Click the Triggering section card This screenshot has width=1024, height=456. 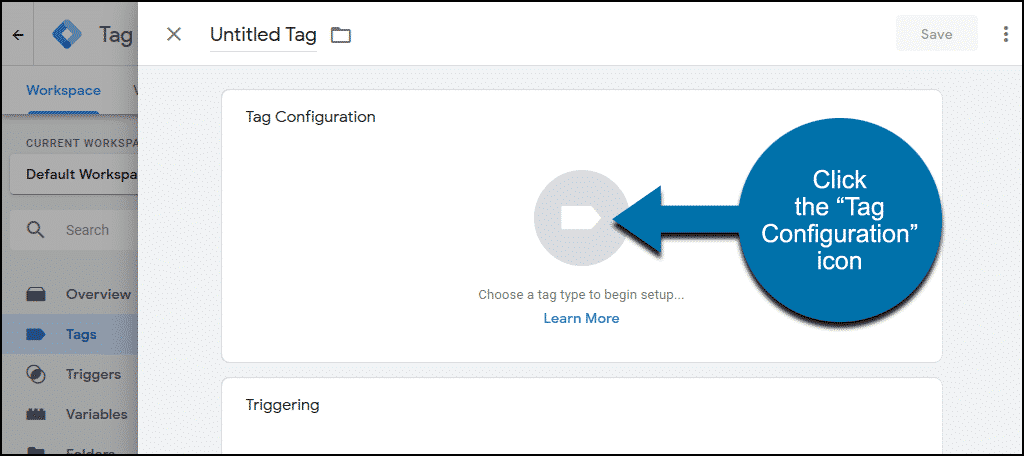tap(581, 415)
